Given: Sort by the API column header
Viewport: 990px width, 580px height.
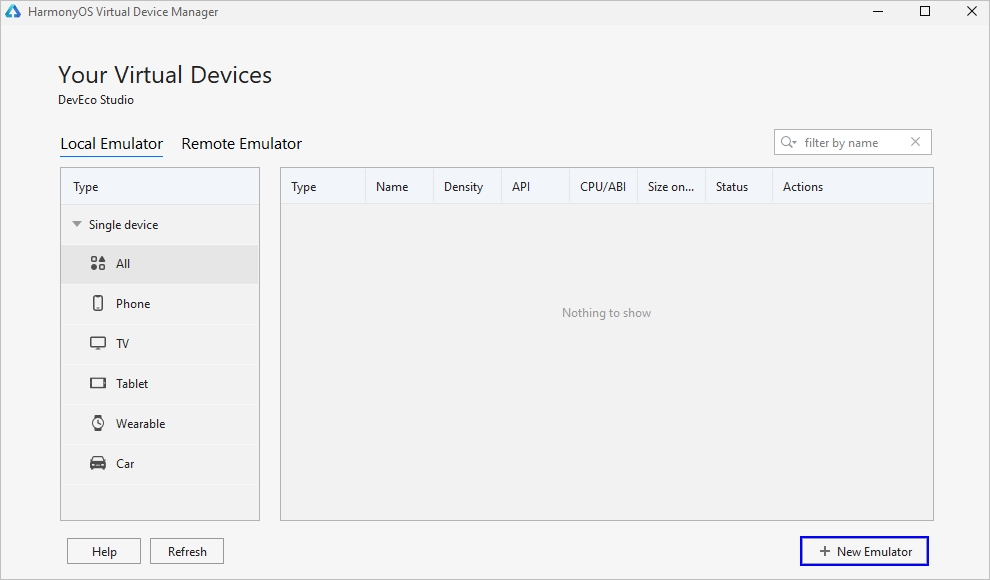Looking at the screenshot, I should tap(521, 187).
